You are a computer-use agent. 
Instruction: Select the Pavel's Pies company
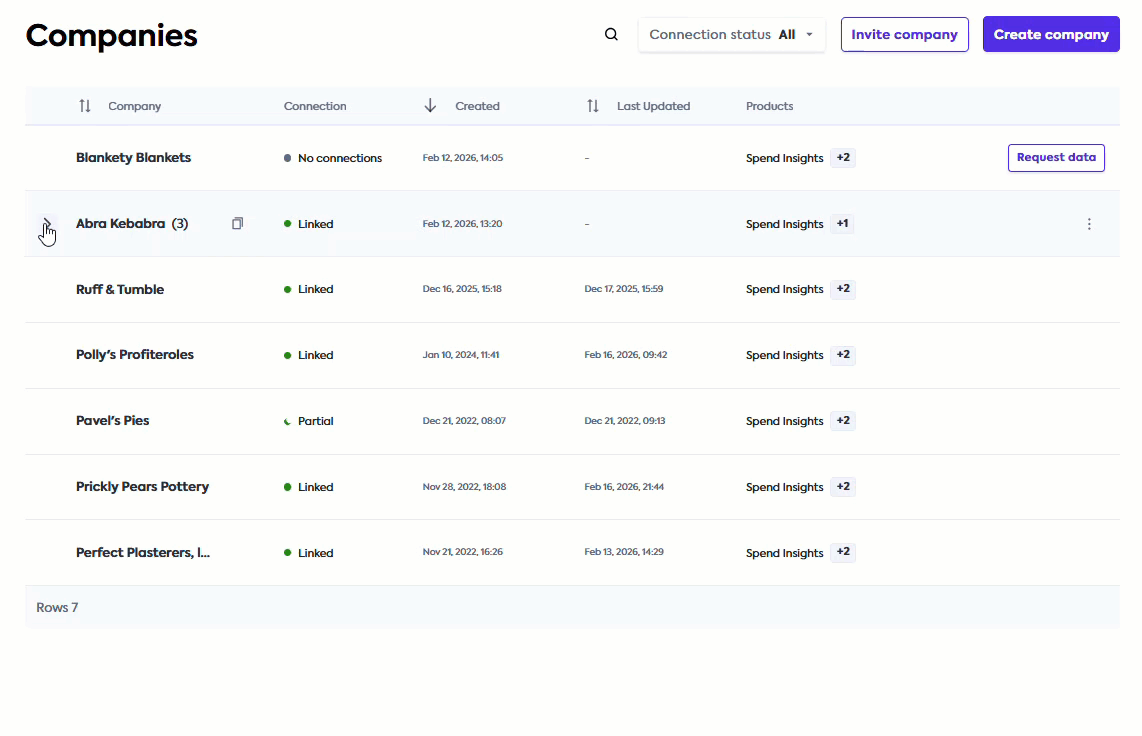(112, 421)
